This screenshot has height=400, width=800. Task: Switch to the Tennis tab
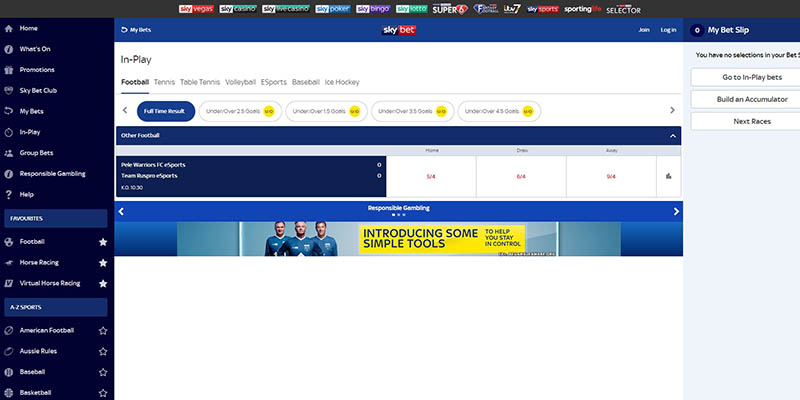tap(164, 82)
